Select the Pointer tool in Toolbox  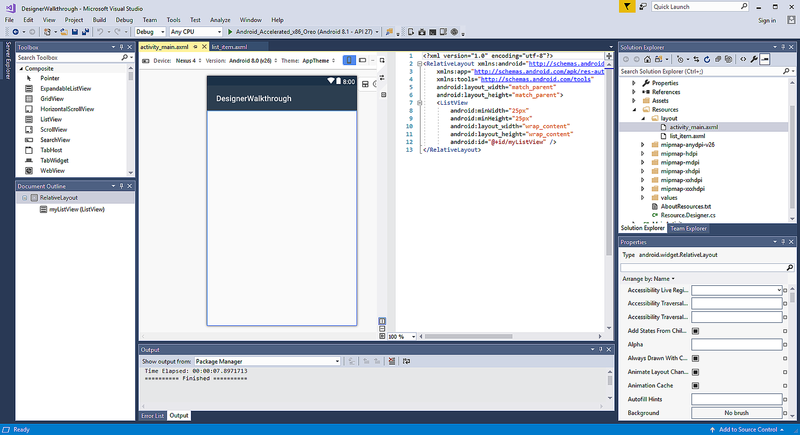(50, 78)
